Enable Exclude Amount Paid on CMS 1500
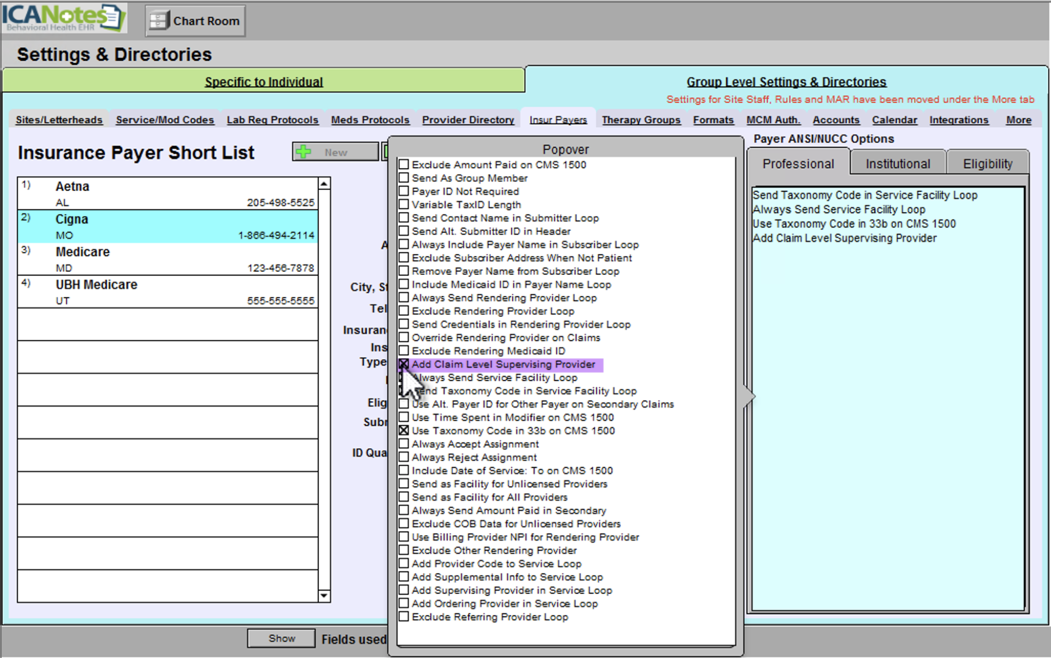The height and width of the screenshot is (658, 1051). tap(403, 165)
